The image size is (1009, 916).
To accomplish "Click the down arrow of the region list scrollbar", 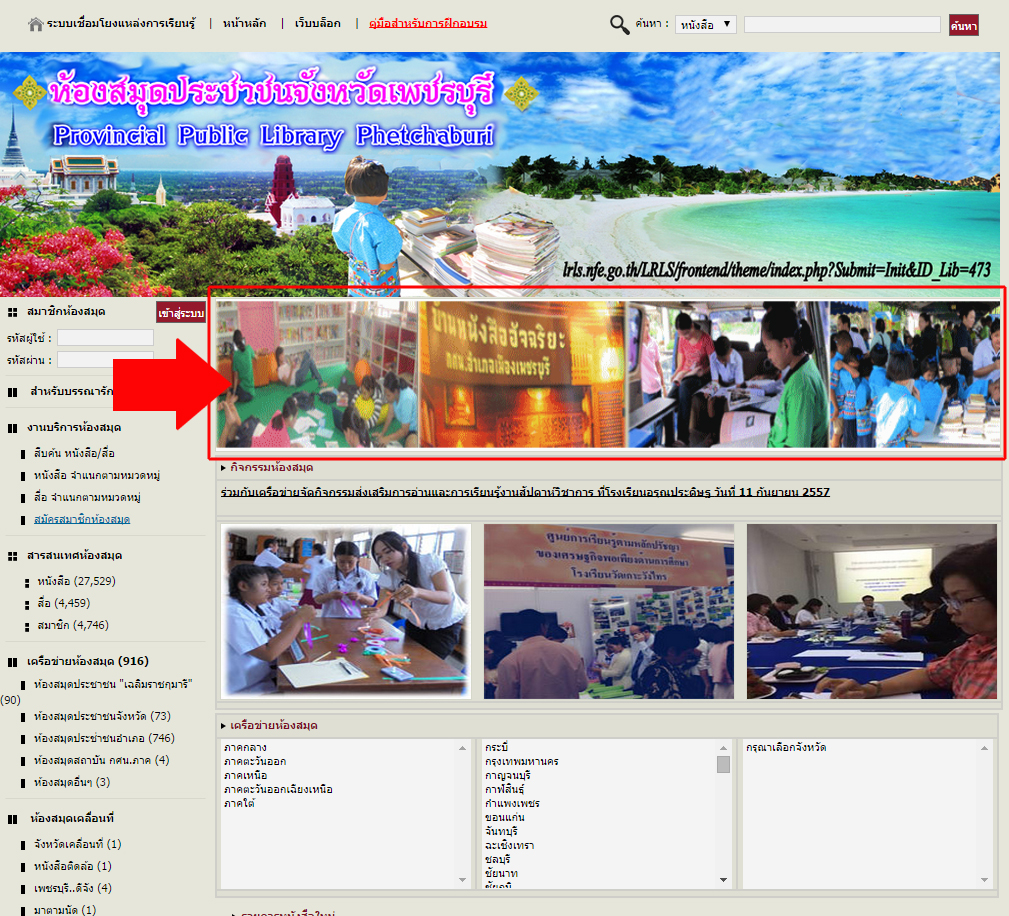I will [463, 880].
